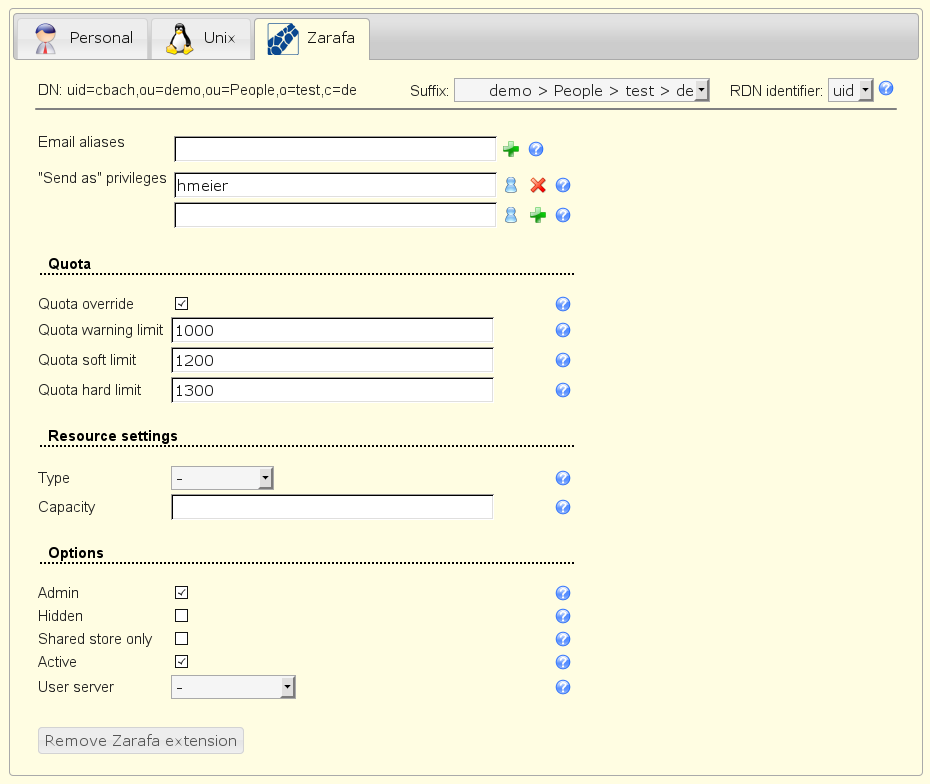This screenshot has width=930, height=784.
Task: Open help icon for RDN identifier
Action: (x=885, y=89)
